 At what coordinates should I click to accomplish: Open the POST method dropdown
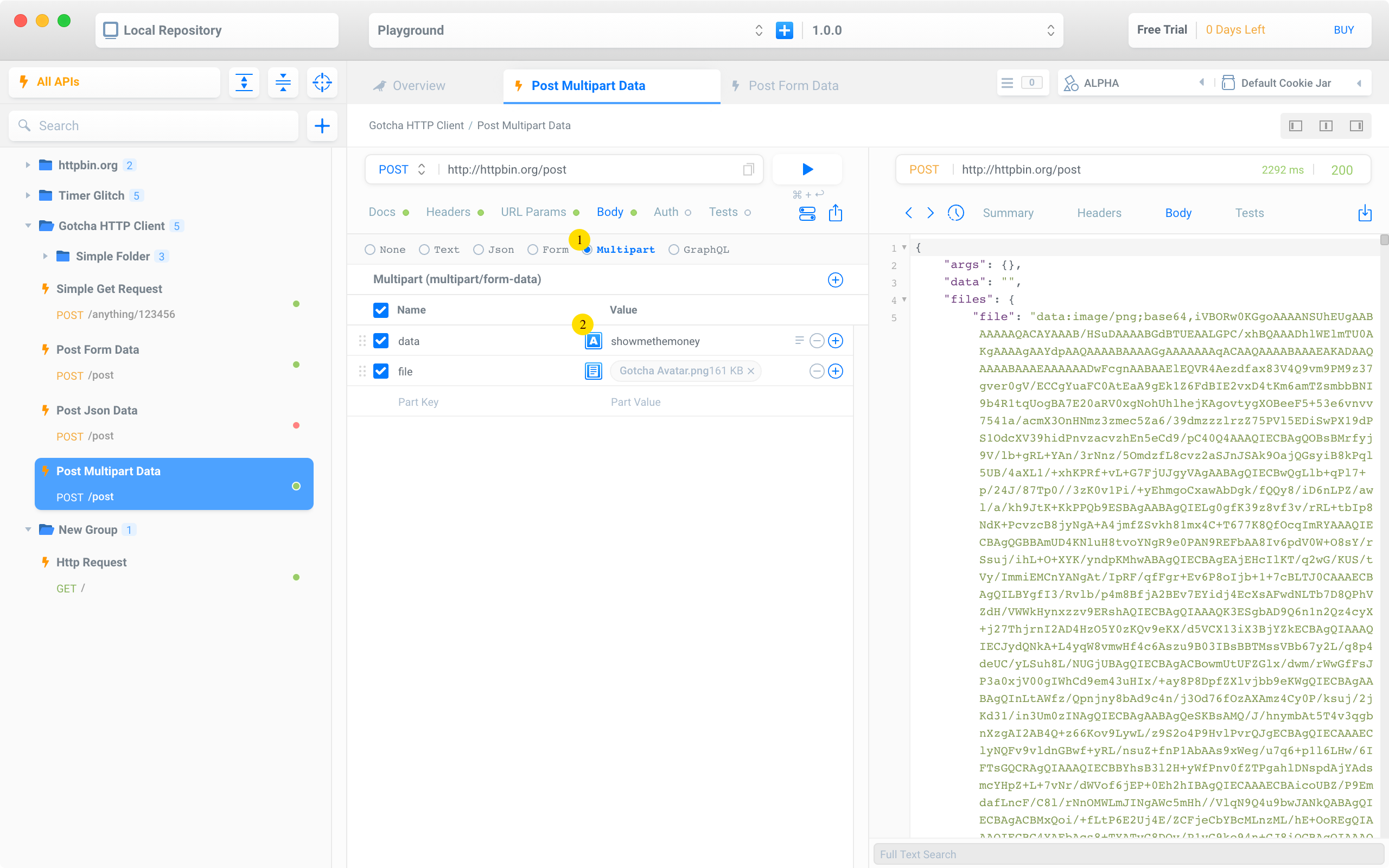point(402,169)
